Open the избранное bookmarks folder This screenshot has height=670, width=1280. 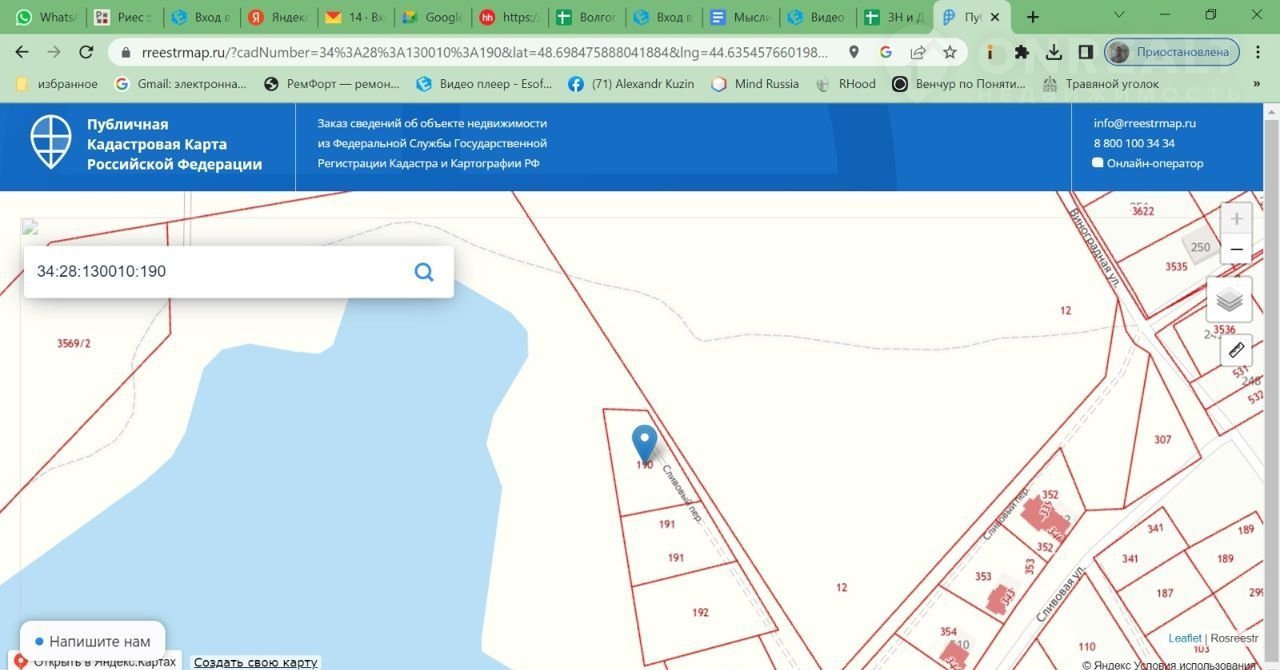pos(57,84)
